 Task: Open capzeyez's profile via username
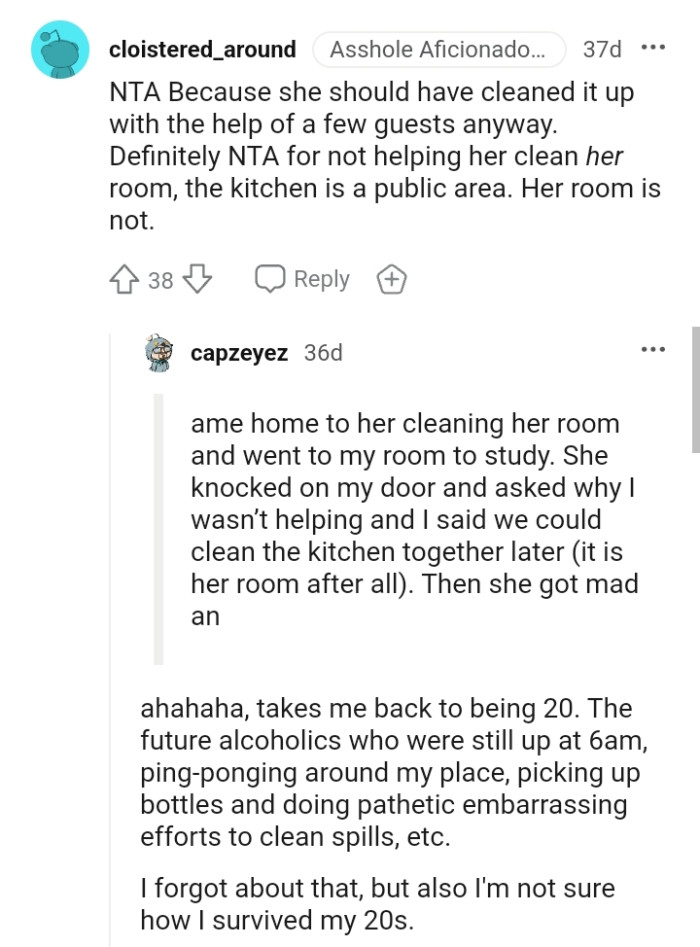click(239, 351)
